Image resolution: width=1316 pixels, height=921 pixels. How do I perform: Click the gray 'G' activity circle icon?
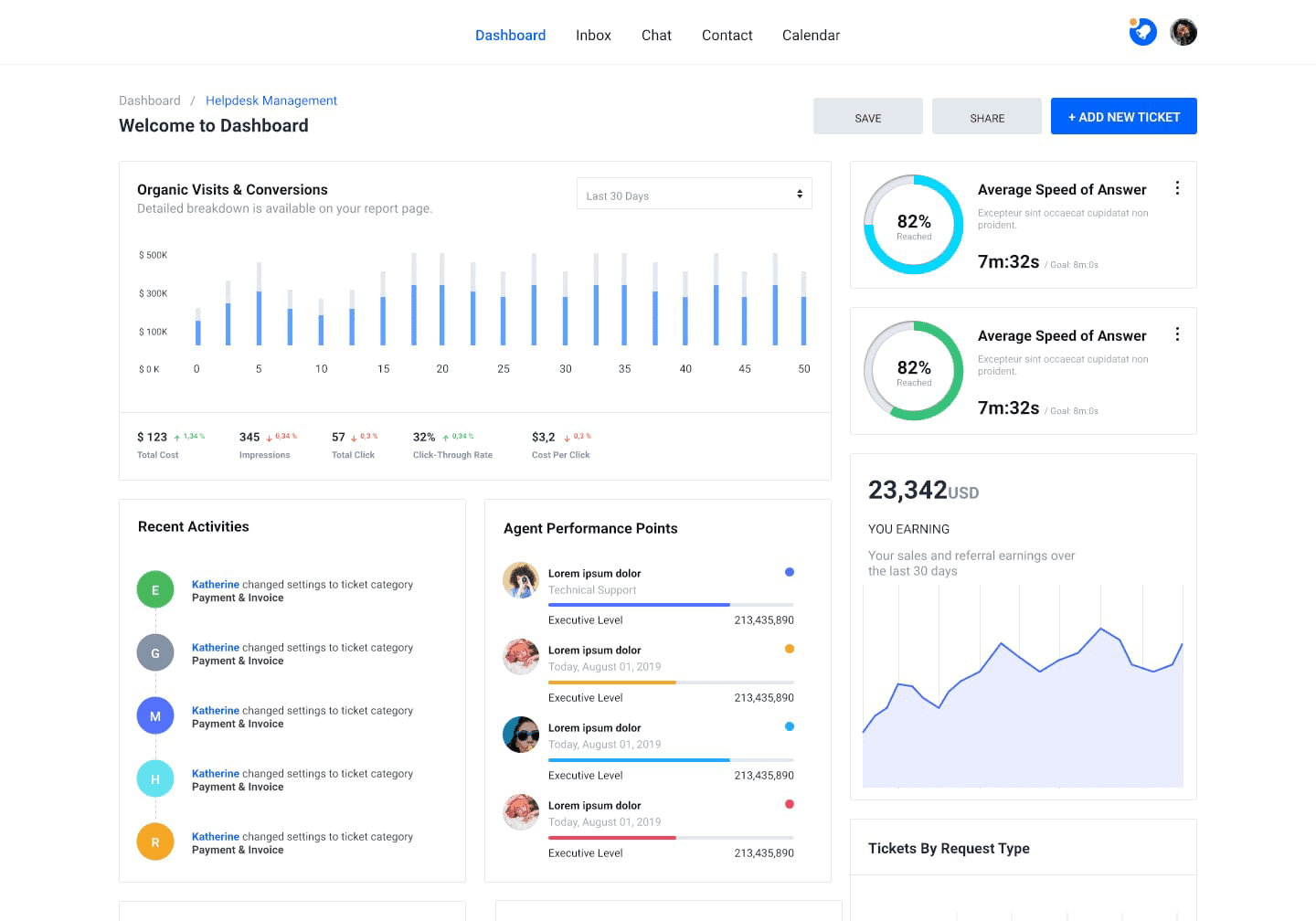[x=154, y=652]
